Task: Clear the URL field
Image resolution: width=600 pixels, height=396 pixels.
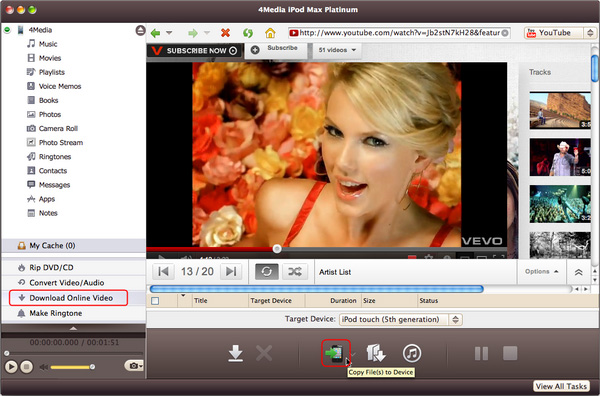Action: coord(505,33)
